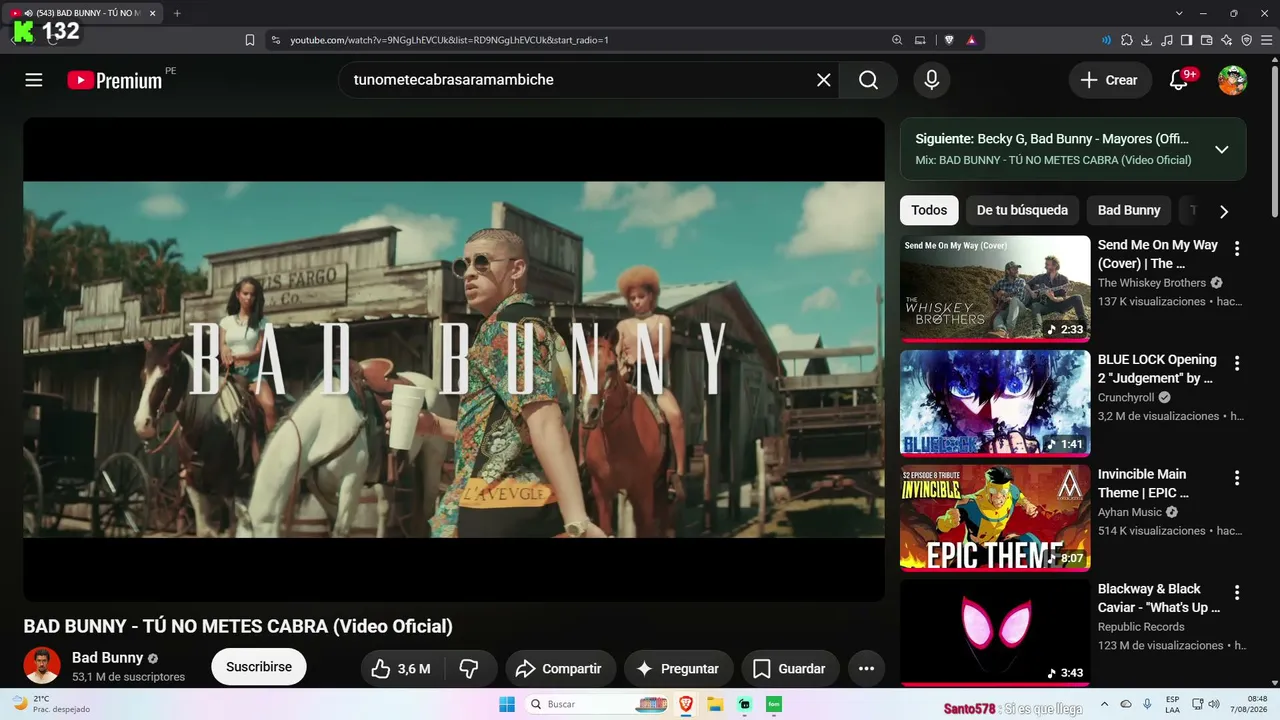
Task: Open the Brave Wallet icon
Action: pos(1207,40)
